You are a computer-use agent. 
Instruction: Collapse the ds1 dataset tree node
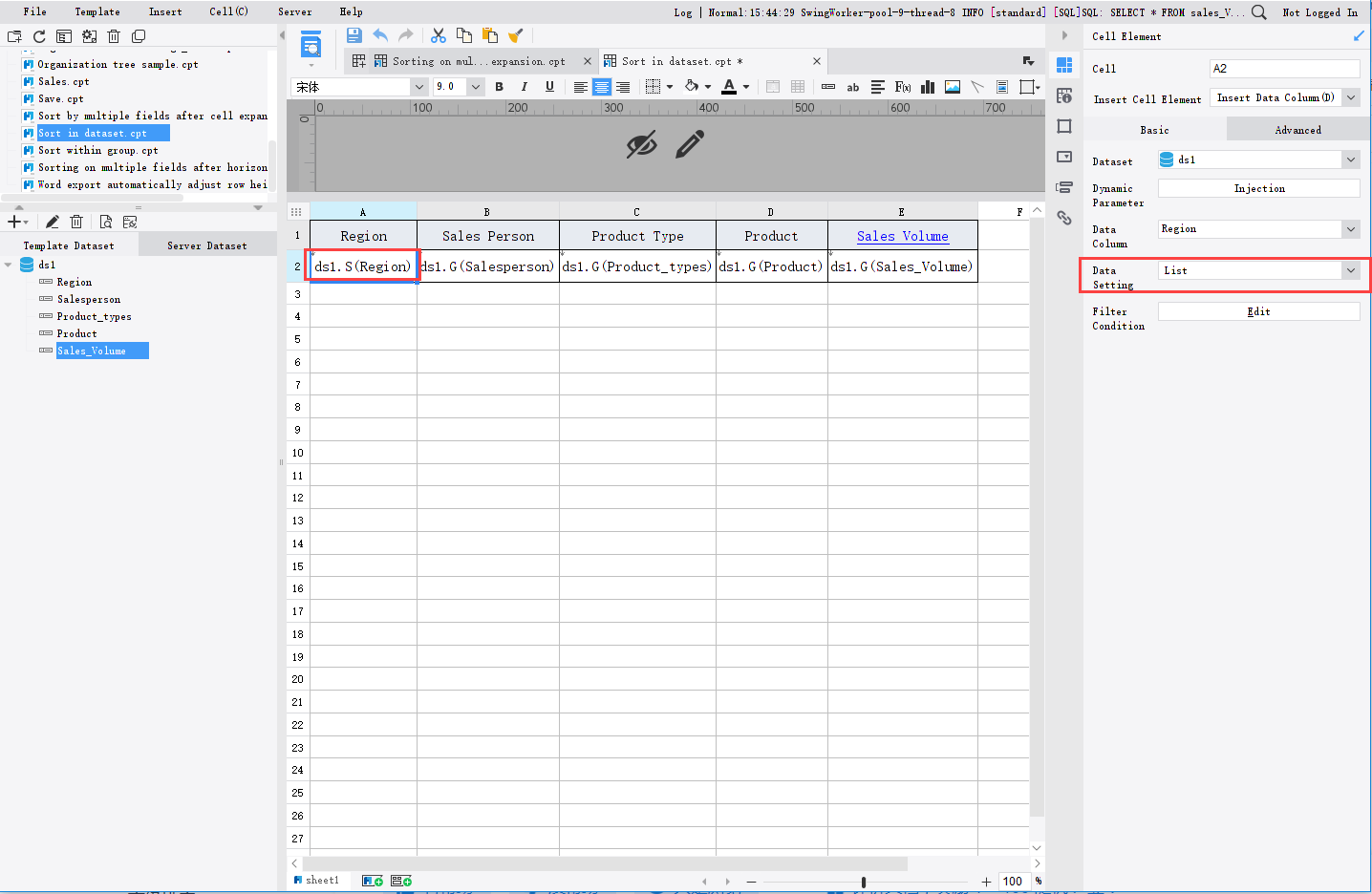(9, 266)
